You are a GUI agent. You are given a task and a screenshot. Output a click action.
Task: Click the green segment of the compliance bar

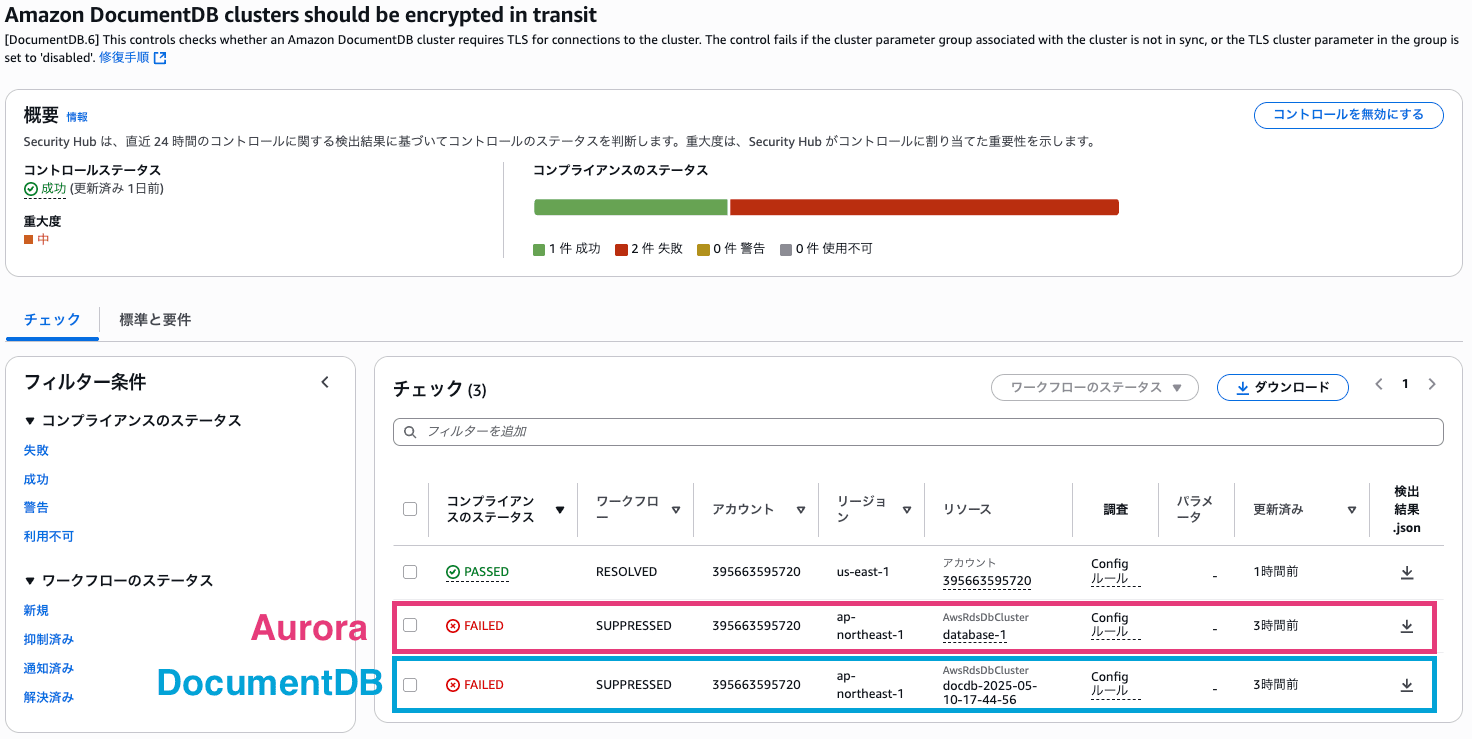tap(631, 207)
